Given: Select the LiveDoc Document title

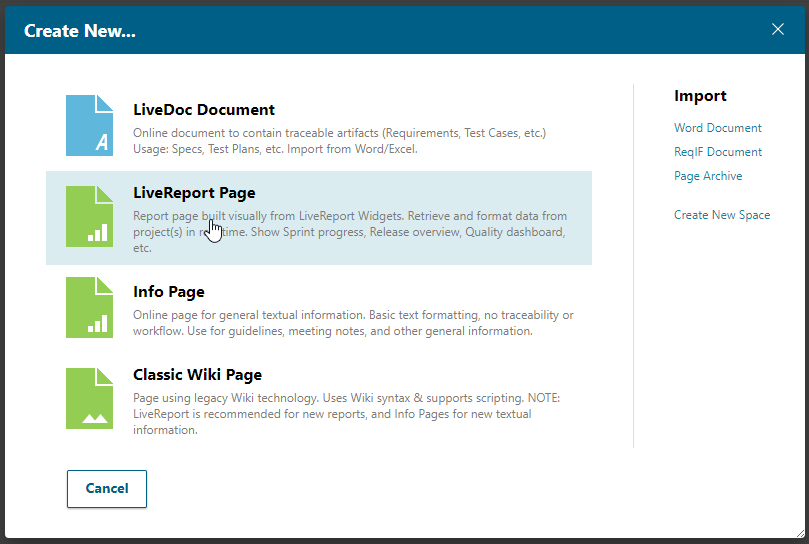Looking at the screenshot, I should [204, 110].
